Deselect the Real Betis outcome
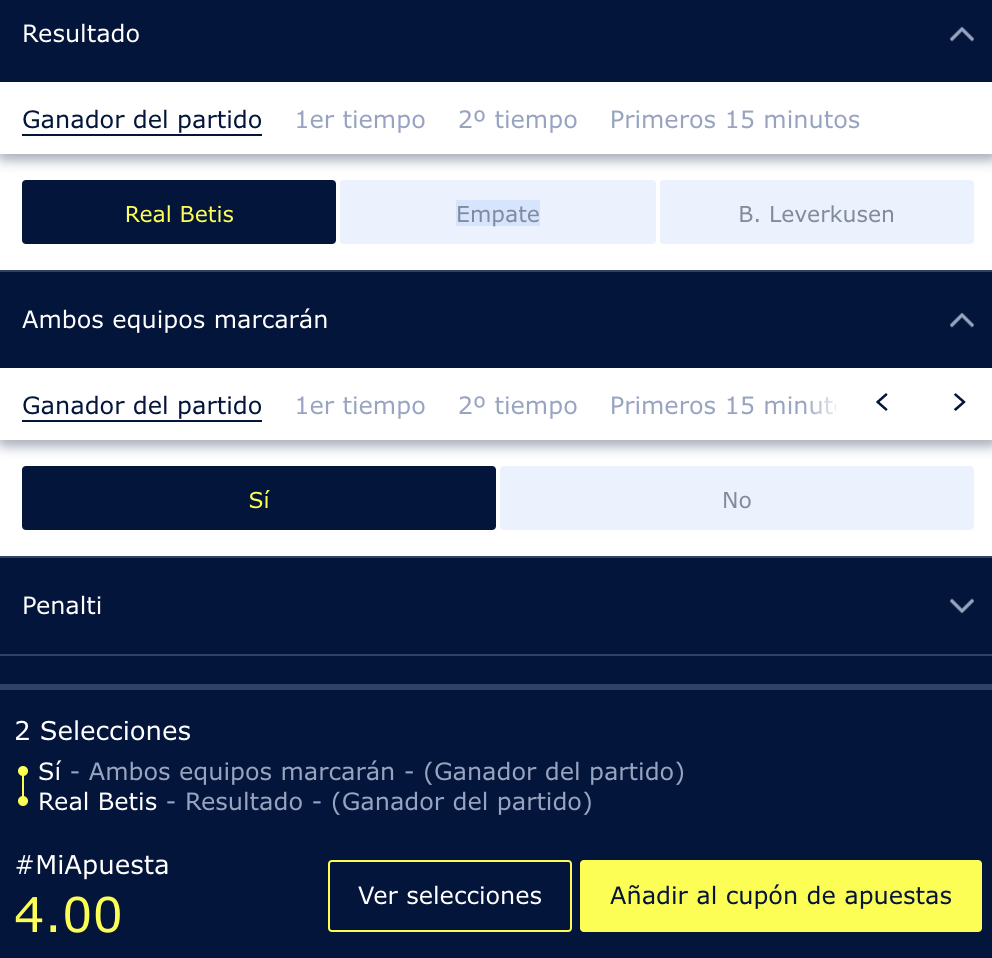The image size is (992, 958). click(179, 212)
